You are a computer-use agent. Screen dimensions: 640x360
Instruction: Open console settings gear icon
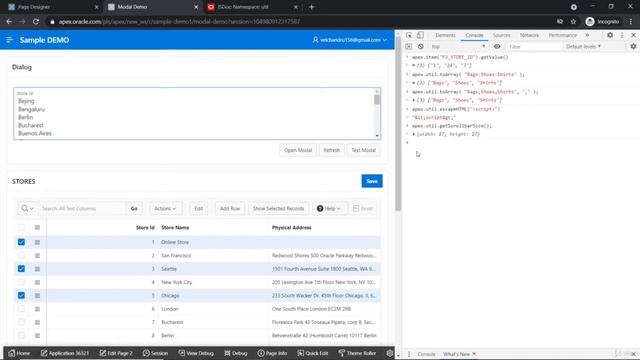(x=633, y=47)
